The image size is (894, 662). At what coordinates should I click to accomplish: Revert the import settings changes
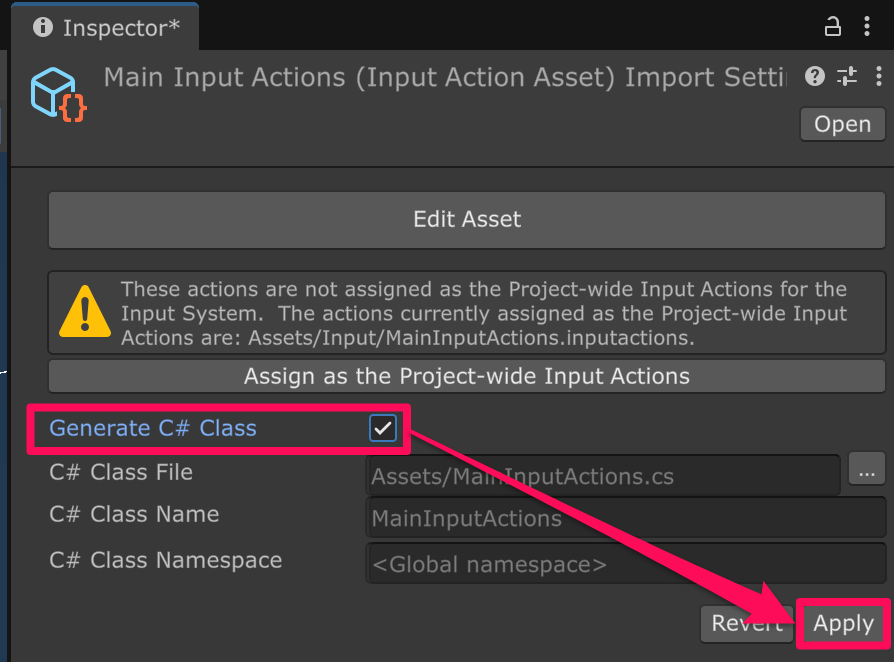(x=745, y=624)
